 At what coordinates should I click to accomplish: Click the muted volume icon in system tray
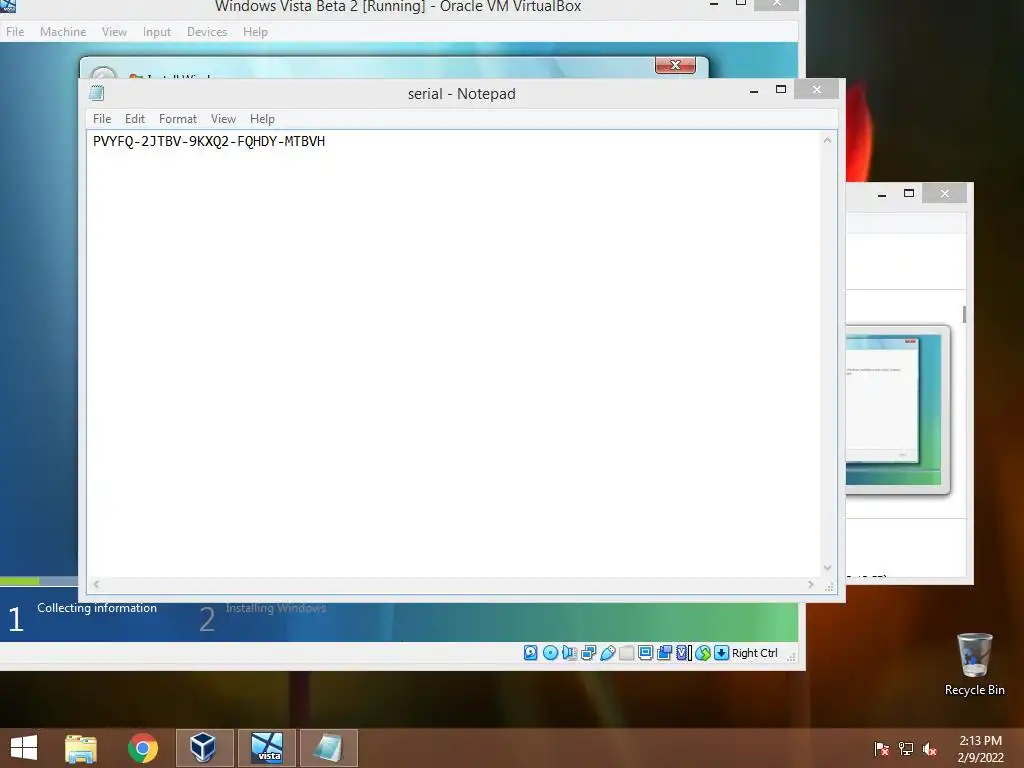click(930, 749)
